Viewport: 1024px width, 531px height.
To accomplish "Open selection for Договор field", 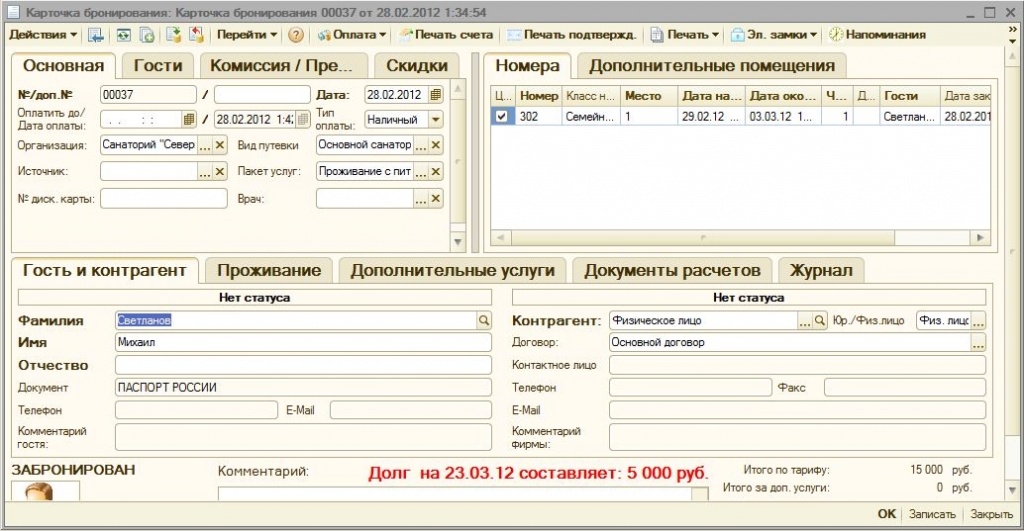I will [978, 342].
